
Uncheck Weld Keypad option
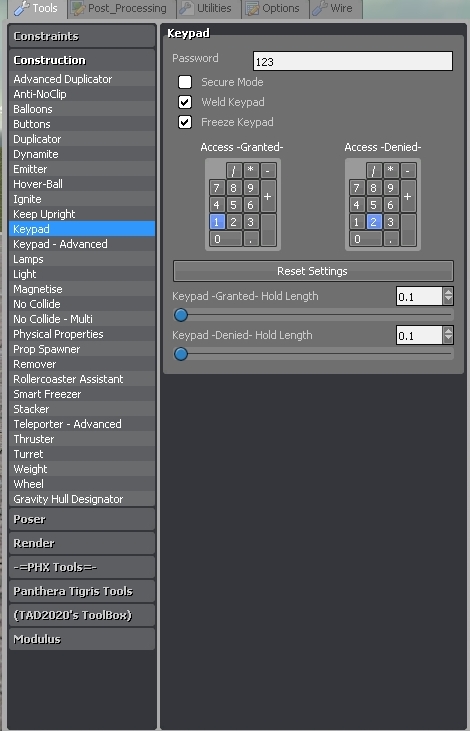click(x=185, y=102)
